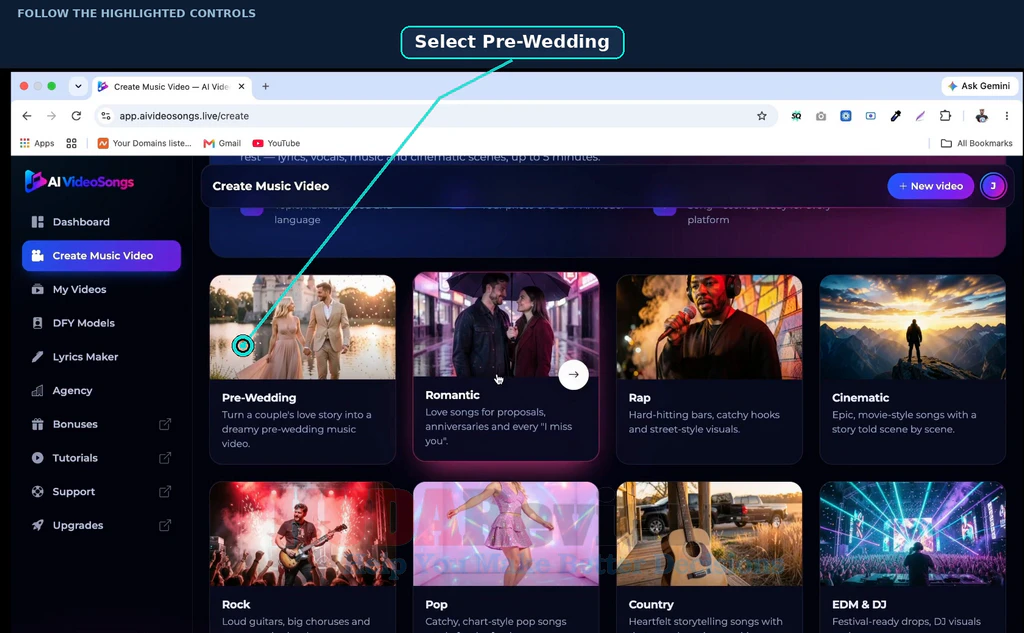This screenshot has height=633, width=1024.
Task: Choose the Cinematic genre thumbnail
Action: (912, 327)
